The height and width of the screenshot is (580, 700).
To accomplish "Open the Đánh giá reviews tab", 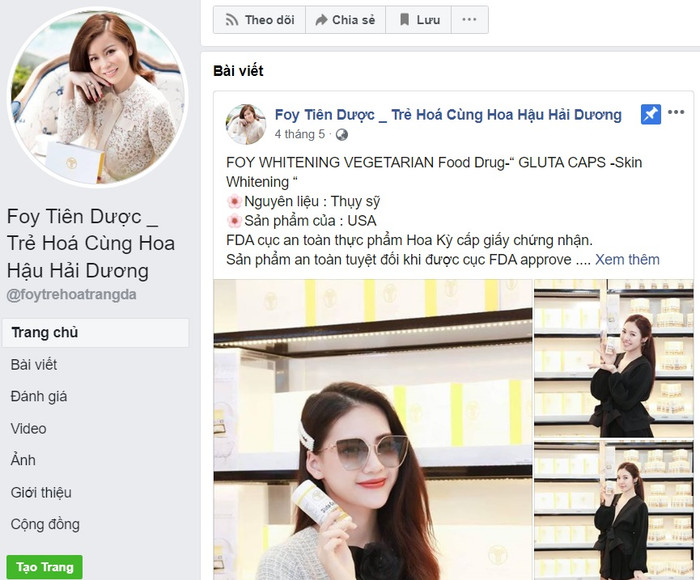I will (x=39, y=397).
